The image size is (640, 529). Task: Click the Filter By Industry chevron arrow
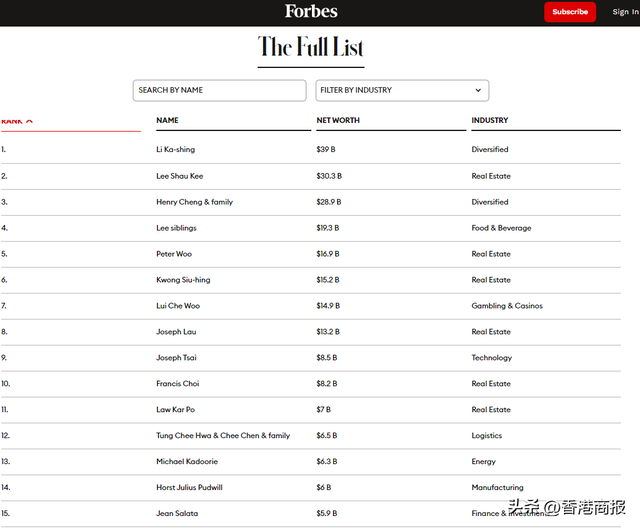pos(478,90)
